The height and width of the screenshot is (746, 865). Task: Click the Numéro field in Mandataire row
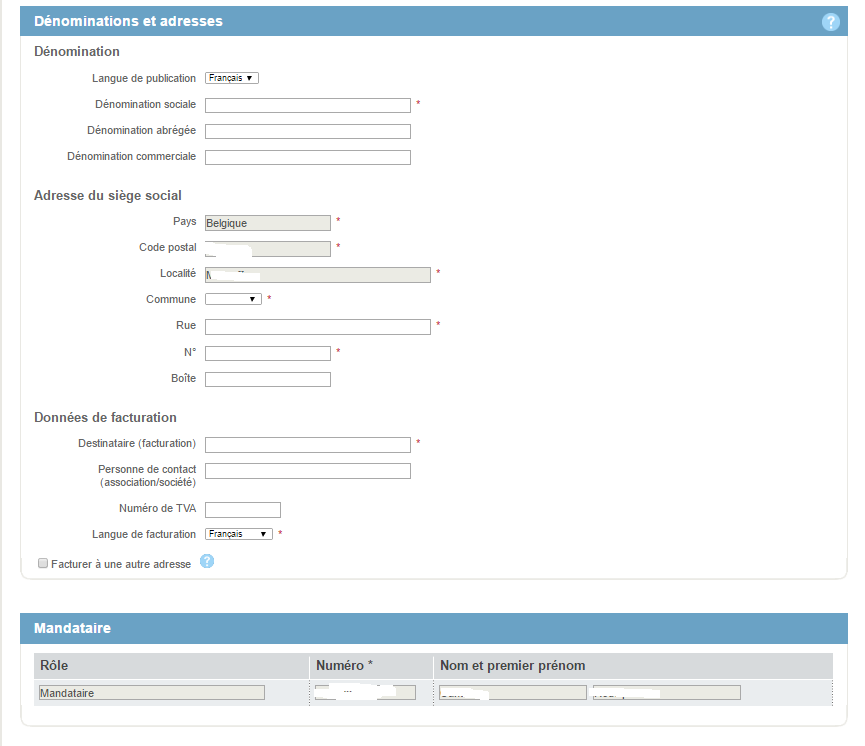(x=364, y=692)
